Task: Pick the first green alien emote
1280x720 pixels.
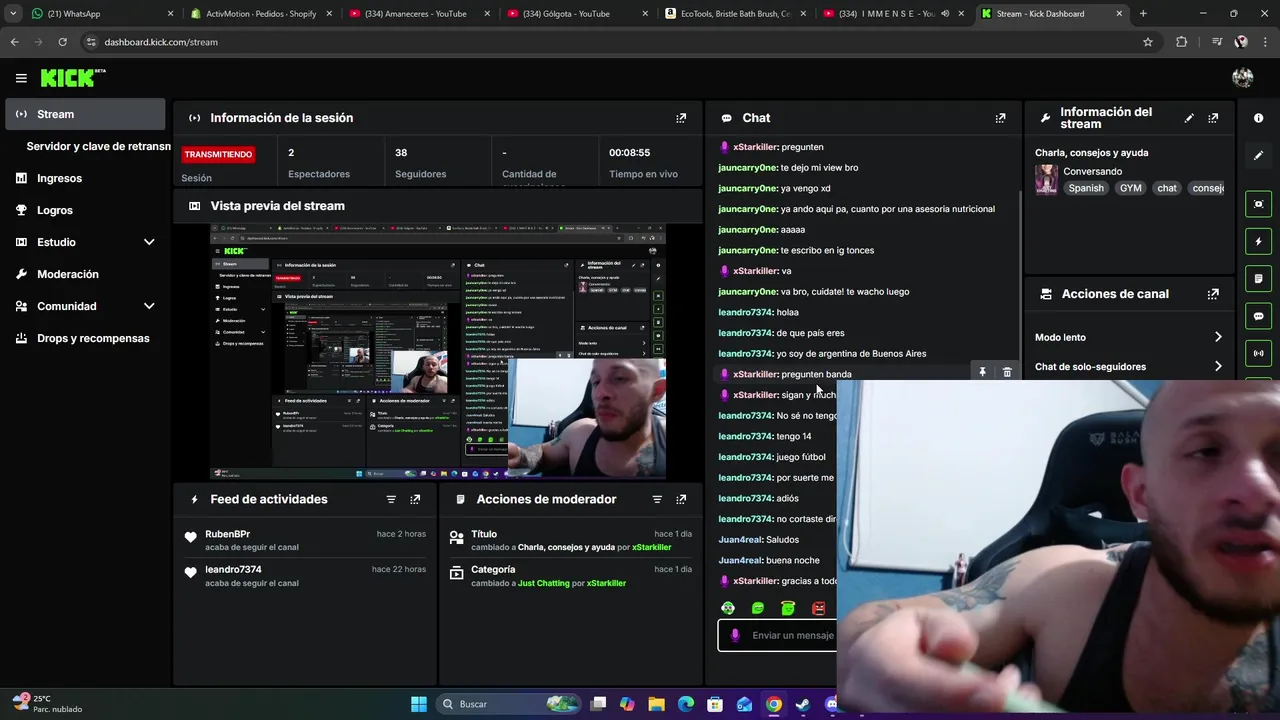Action: click(x=728, y=608)
